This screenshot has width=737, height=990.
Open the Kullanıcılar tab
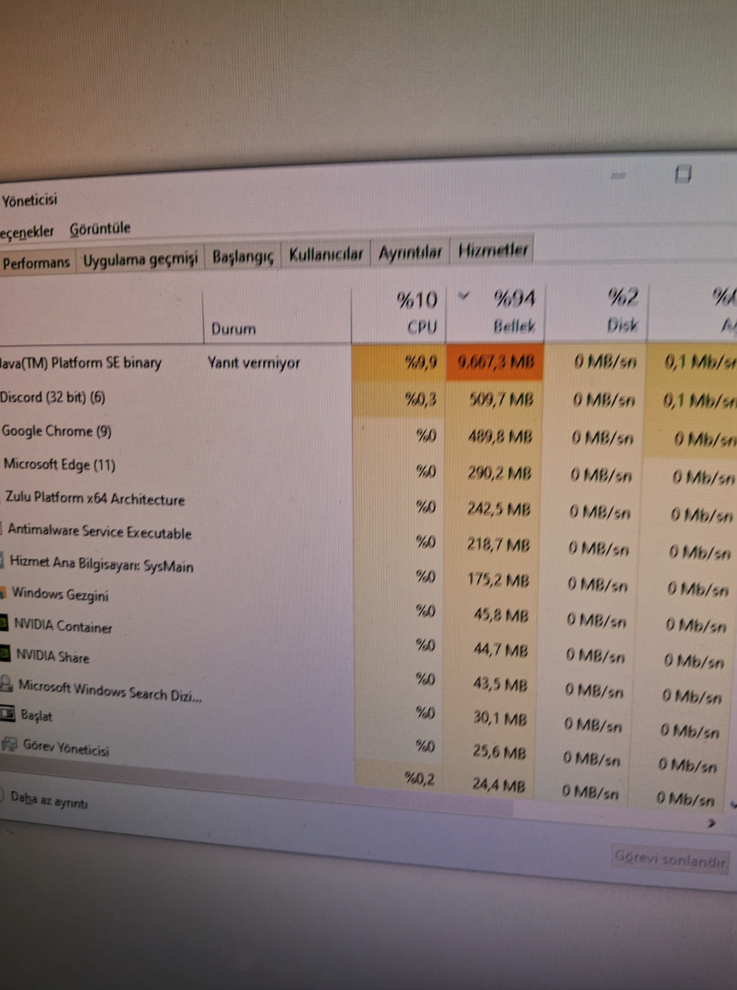pos(326,254)
